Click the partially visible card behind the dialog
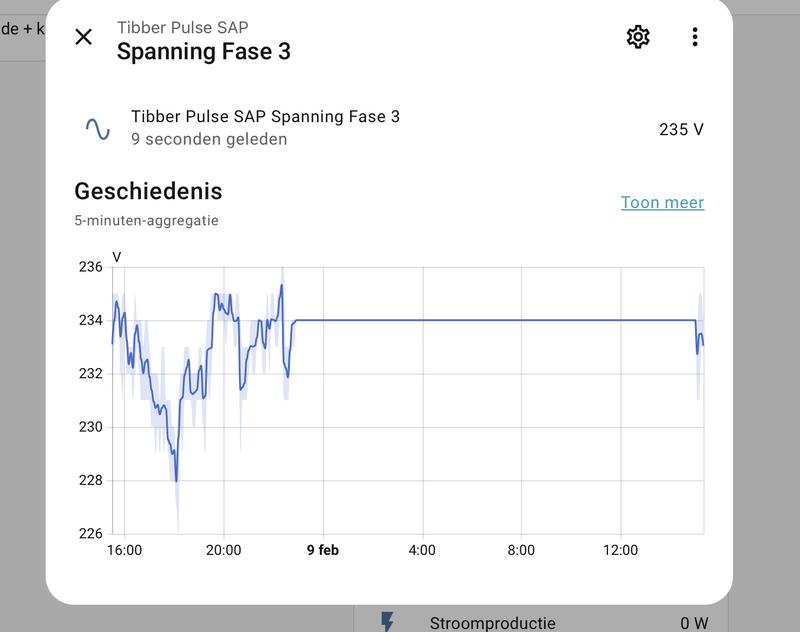 [x=20, y=32]
